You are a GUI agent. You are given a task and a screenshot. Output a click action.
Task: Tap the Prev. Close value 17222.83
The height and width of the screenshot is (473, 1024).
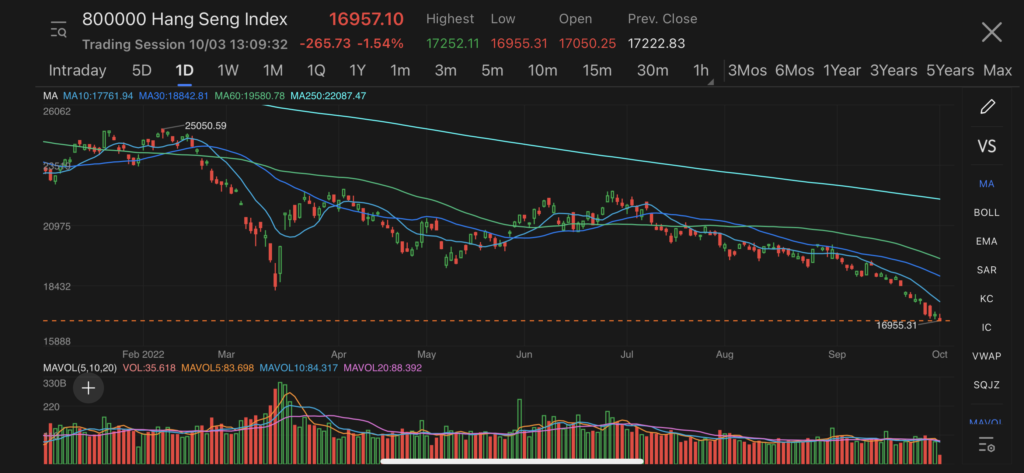coord(656,44)
